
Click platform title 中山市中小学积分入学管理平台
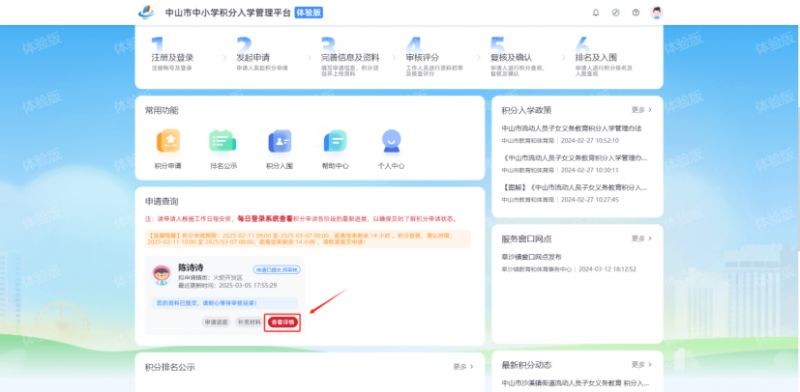228,13
